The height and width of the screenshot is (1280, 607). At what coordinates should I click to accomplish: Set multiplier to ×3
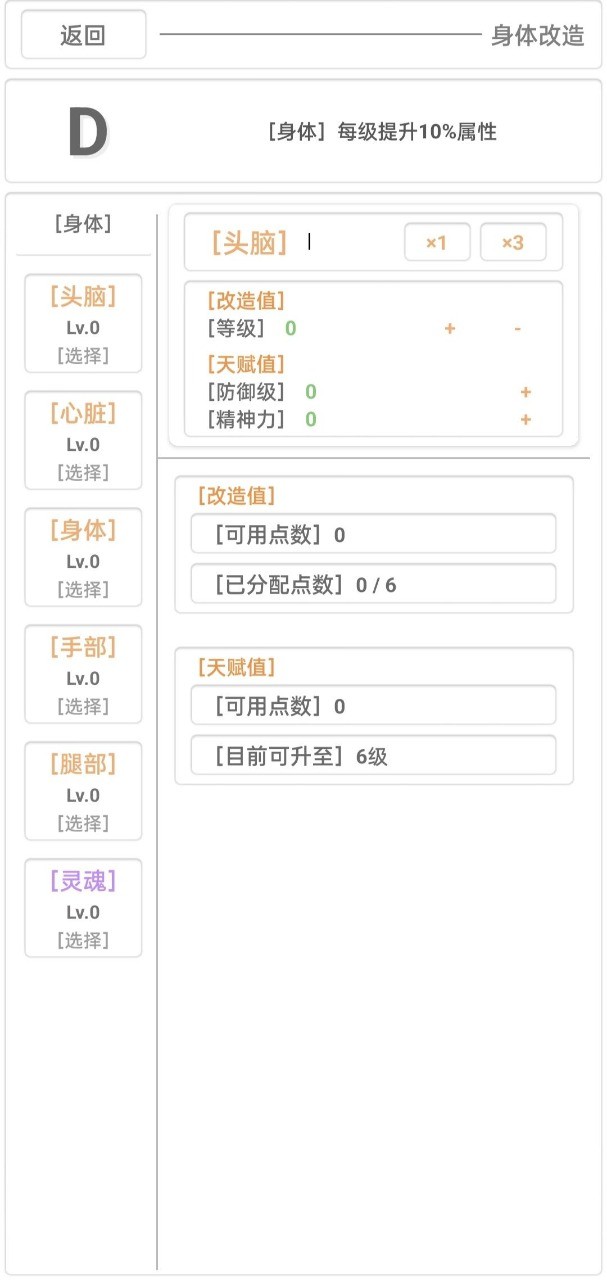(x=512, y=242)
